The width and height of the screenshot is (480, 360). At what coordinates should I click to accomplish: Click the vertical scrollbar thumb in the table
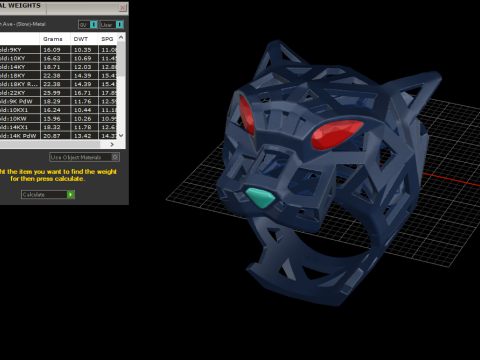click(x=121, y=59)
